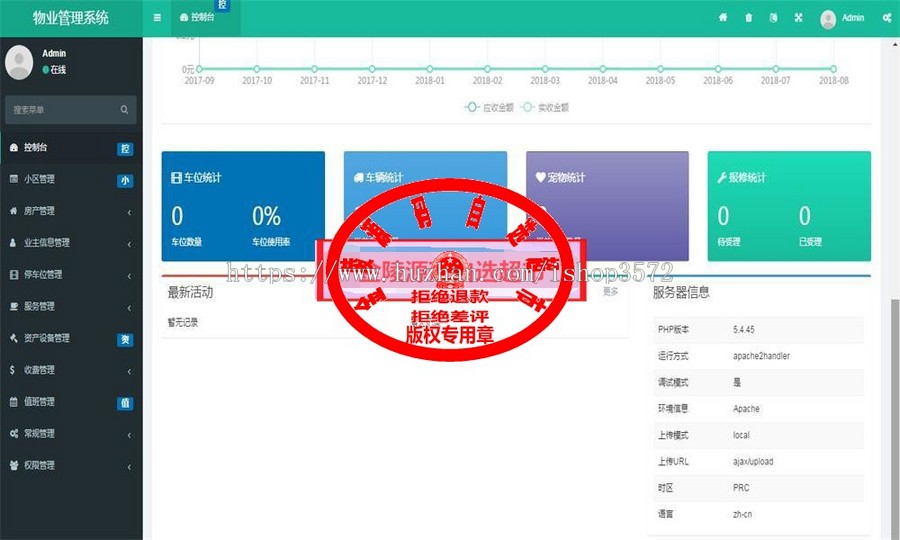Open the 宠物统计 card heading
This screenshot has height=540, width=900.
point(560,178)
